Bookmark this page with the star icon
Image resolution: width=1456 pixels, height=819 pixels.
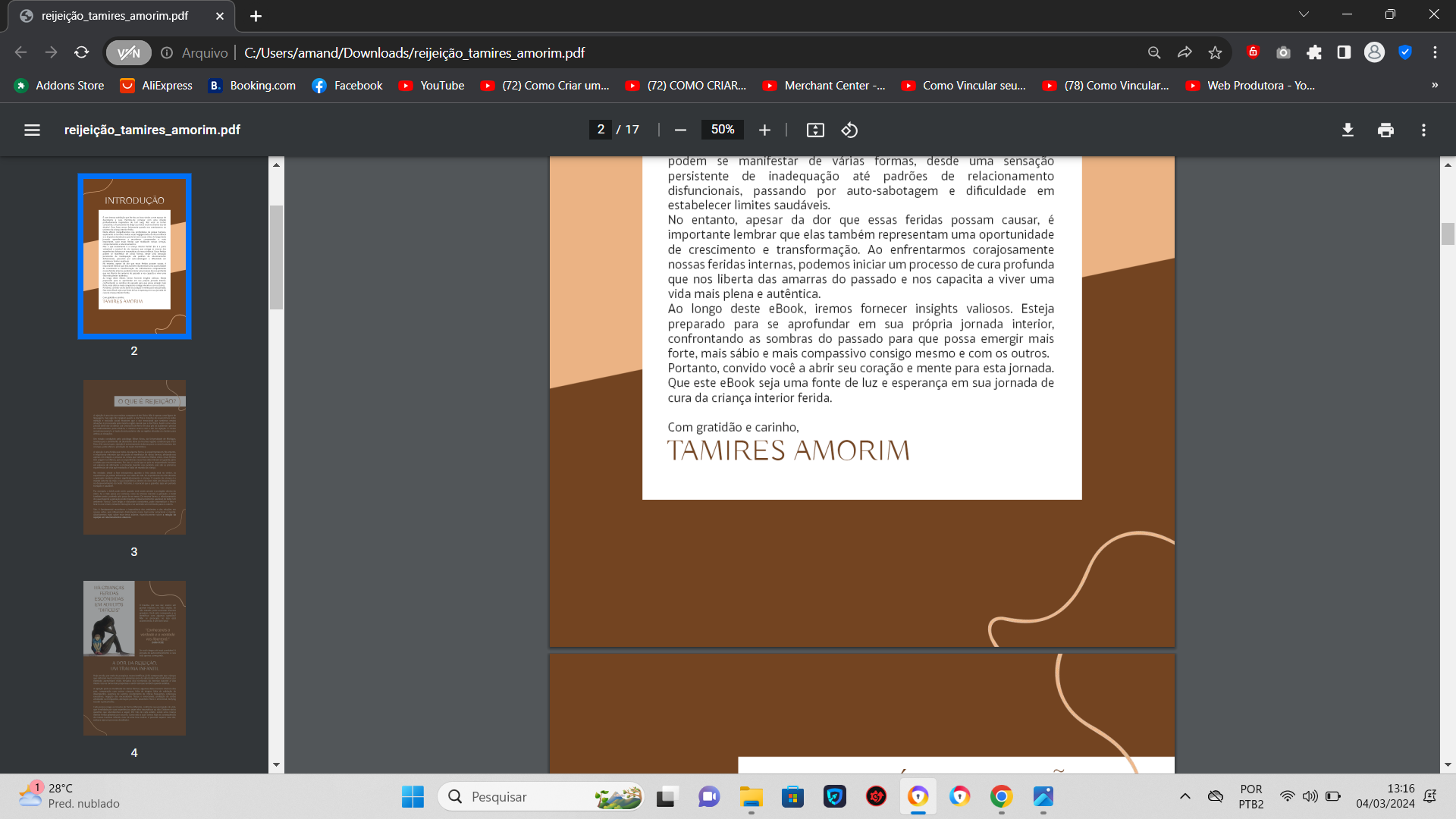tap(1215, 52)
